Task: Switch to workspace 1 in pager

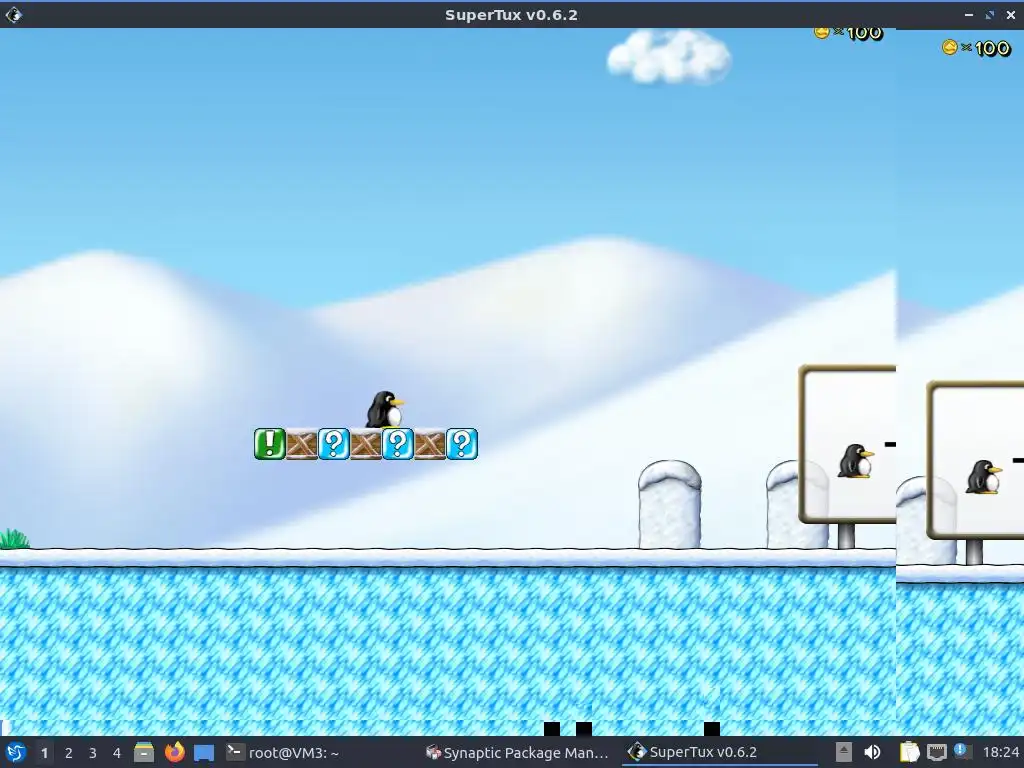Action: (x=44, y=753)
